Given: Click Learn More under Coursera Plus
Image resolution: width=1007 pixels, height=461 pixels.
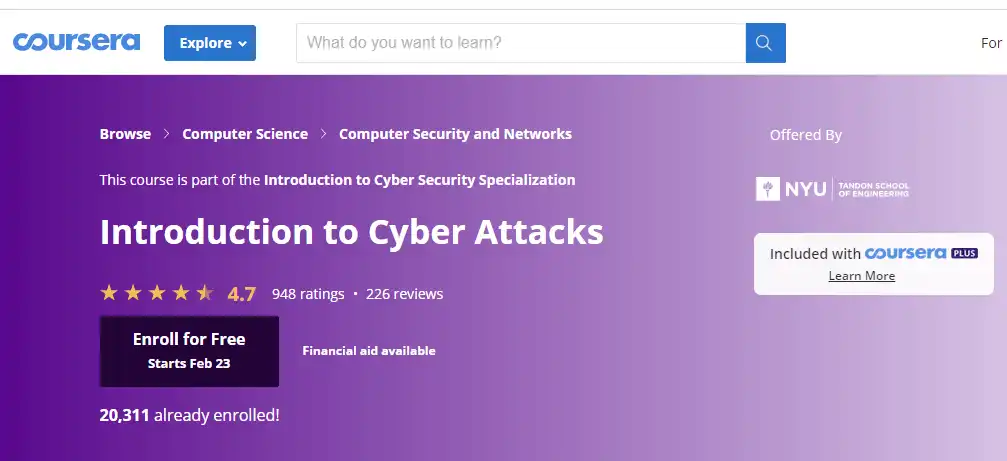Looking at the screenshot, I should point(861,275).
